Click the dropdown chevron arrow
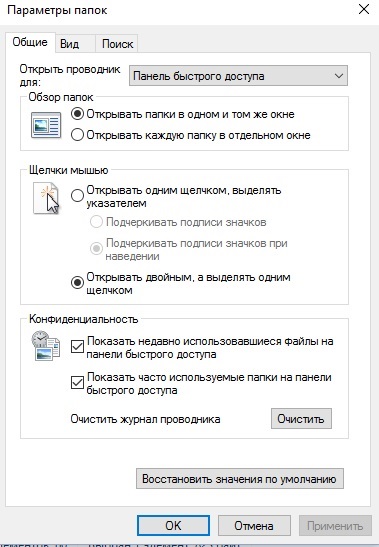Viewport: 379px width, 547px height. click(339, 76)
